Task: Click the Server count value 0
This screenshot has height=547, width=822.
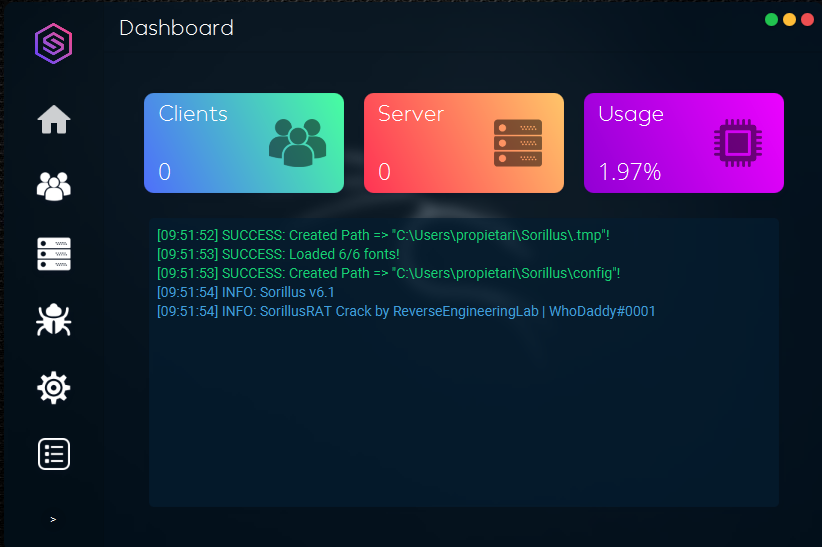Action: [x=384, y=172]
